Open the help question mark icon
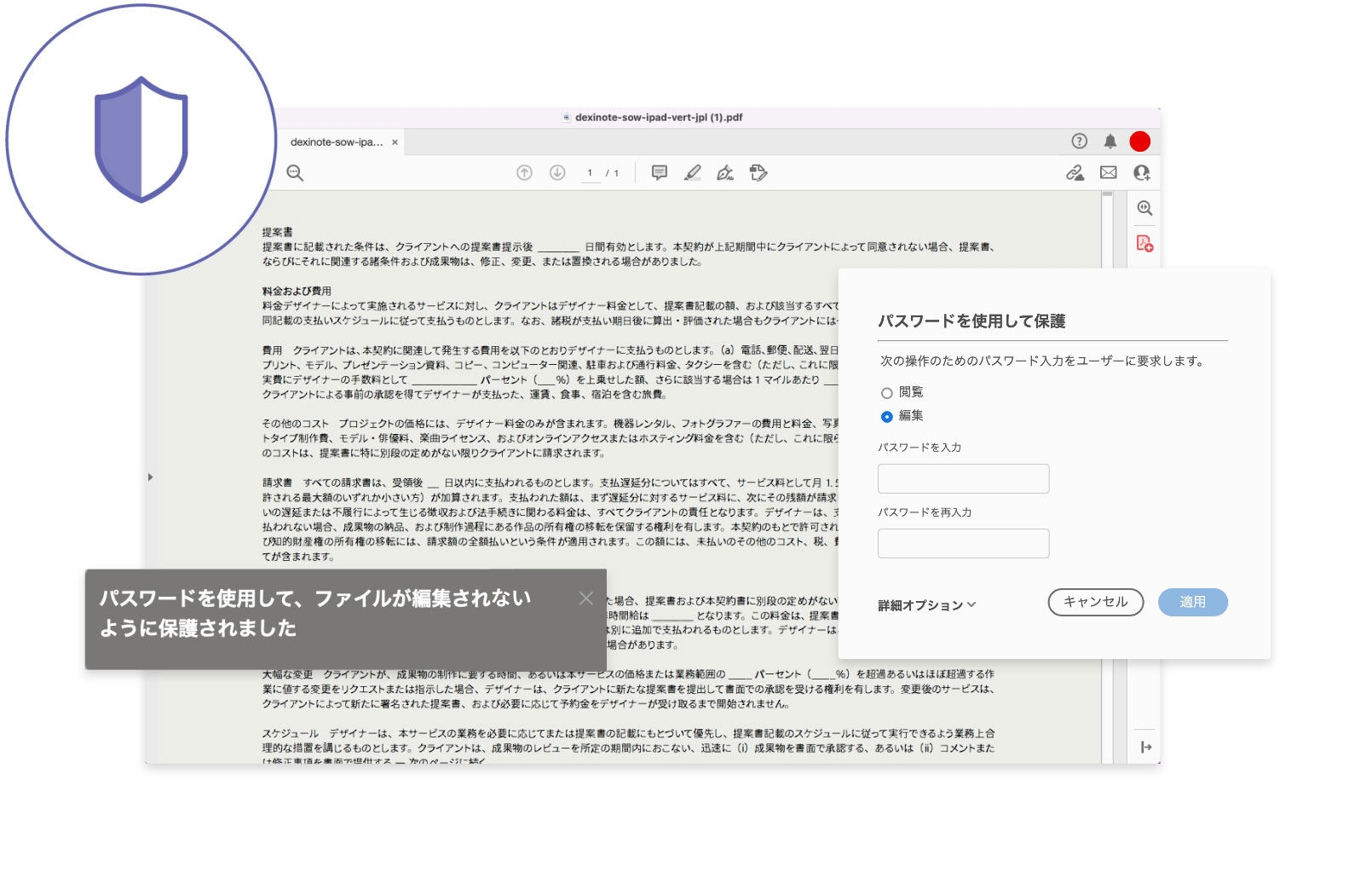This screenshot has width=1372, height=896. click(1079, 142)
